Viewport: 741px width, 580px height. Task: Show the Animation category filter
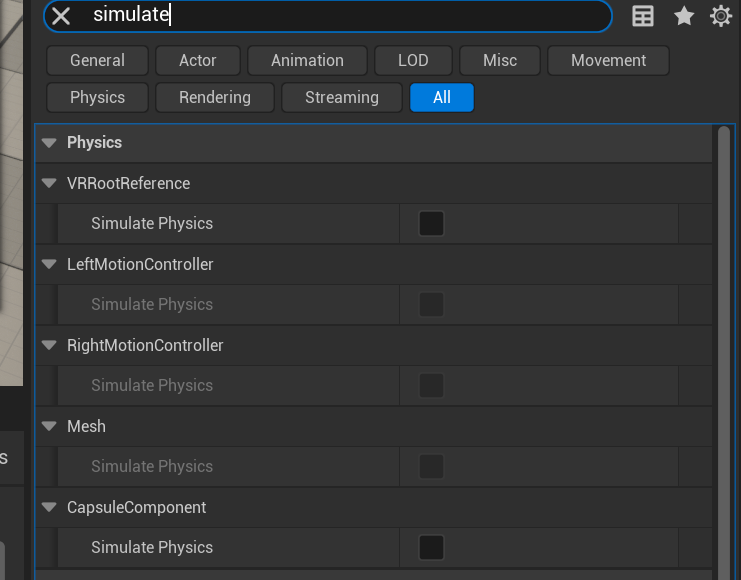point(307,60)
